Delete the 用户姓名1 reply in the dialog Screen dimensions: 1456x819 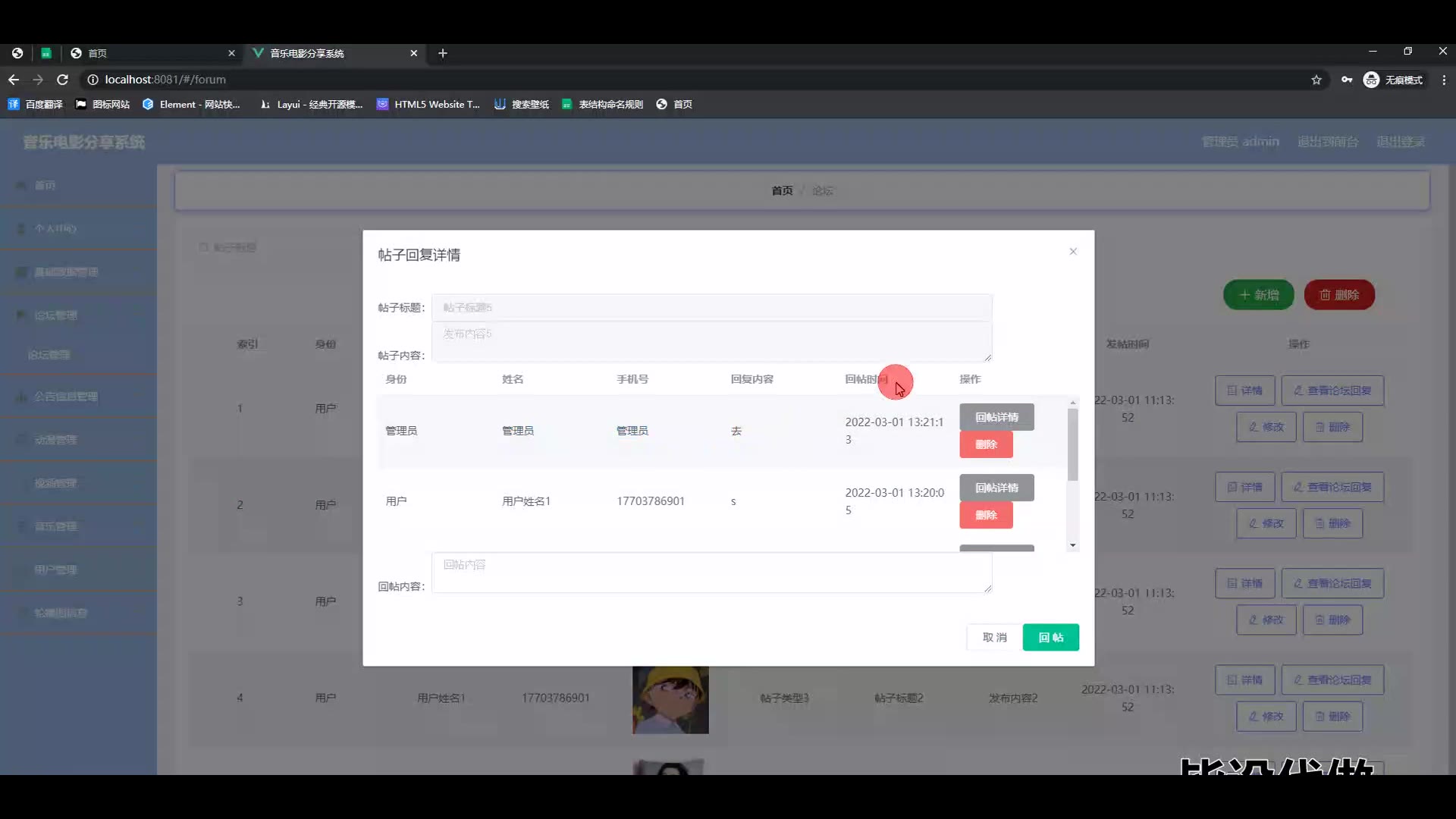pyautogui.click(x=986, y=515)
